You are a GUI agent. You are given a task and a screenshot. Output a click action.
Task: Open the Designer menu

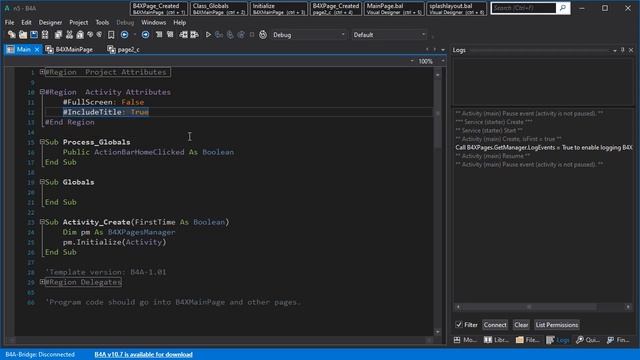[50, 22]
